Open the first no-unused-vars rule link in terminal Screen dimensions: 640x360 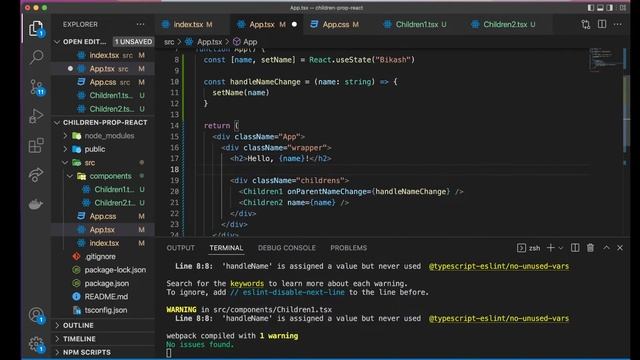pos(499,266)
